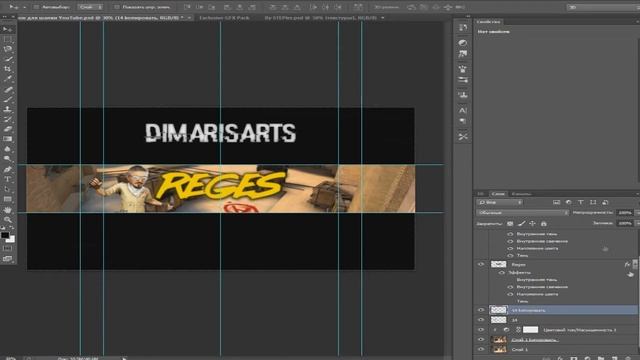
Task: Switch to the Layers (Слои) tab
Action: tap(498, 194)
